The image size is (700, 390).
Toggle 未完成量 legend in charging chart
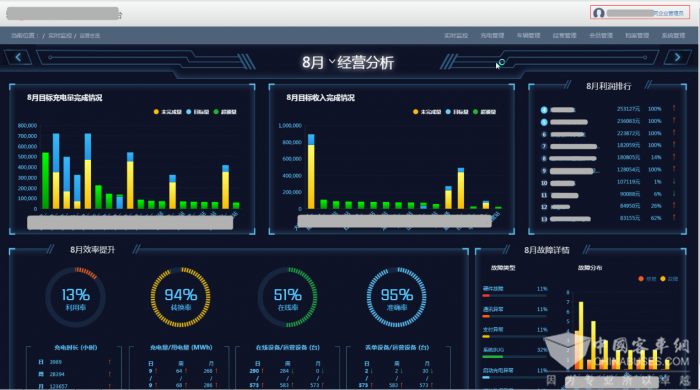point(167,112)
